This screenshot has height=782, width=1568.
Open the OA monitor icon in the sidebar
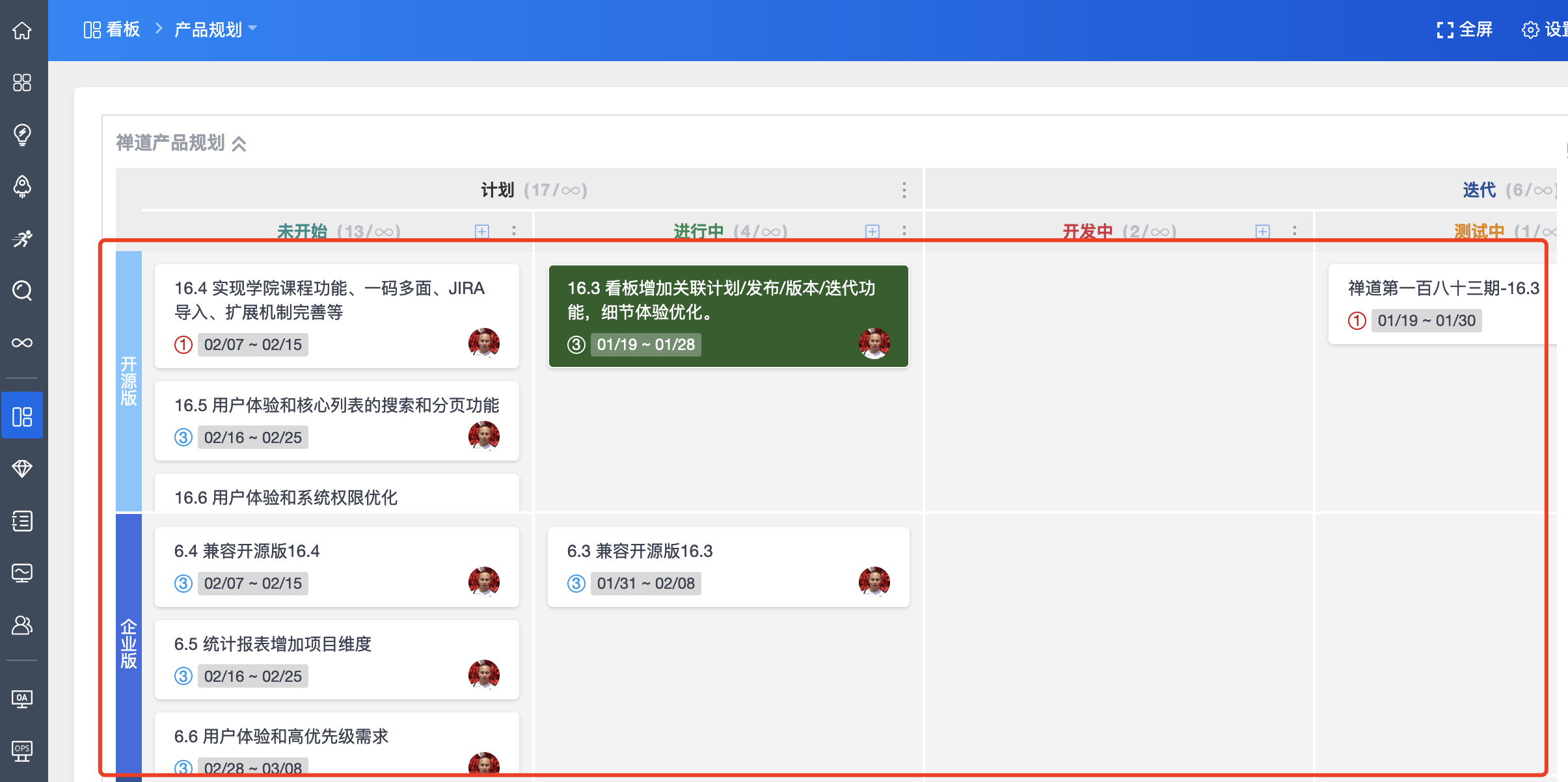tap(22, 699)
